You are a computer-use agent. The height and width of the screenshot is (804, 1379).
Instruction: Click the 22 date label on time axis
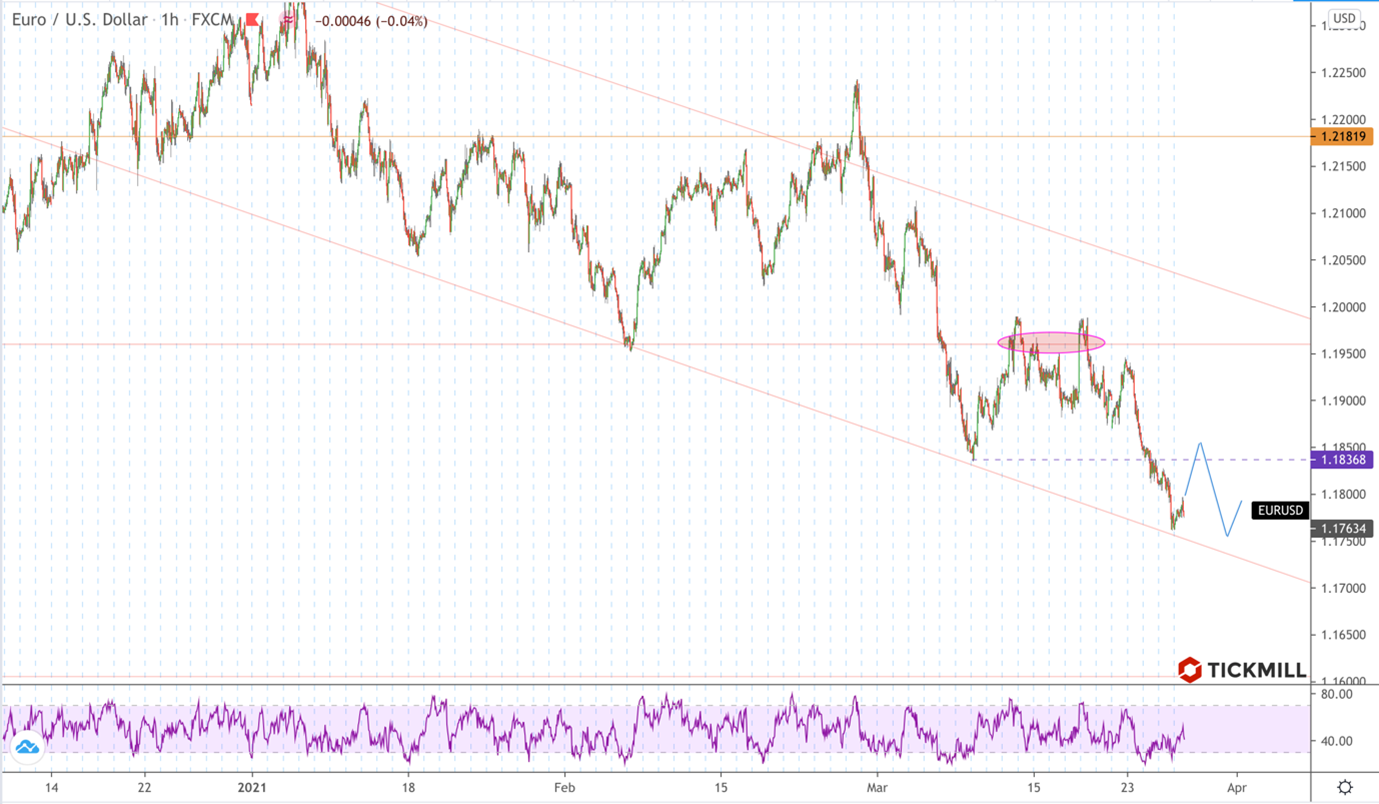point(143,787)
